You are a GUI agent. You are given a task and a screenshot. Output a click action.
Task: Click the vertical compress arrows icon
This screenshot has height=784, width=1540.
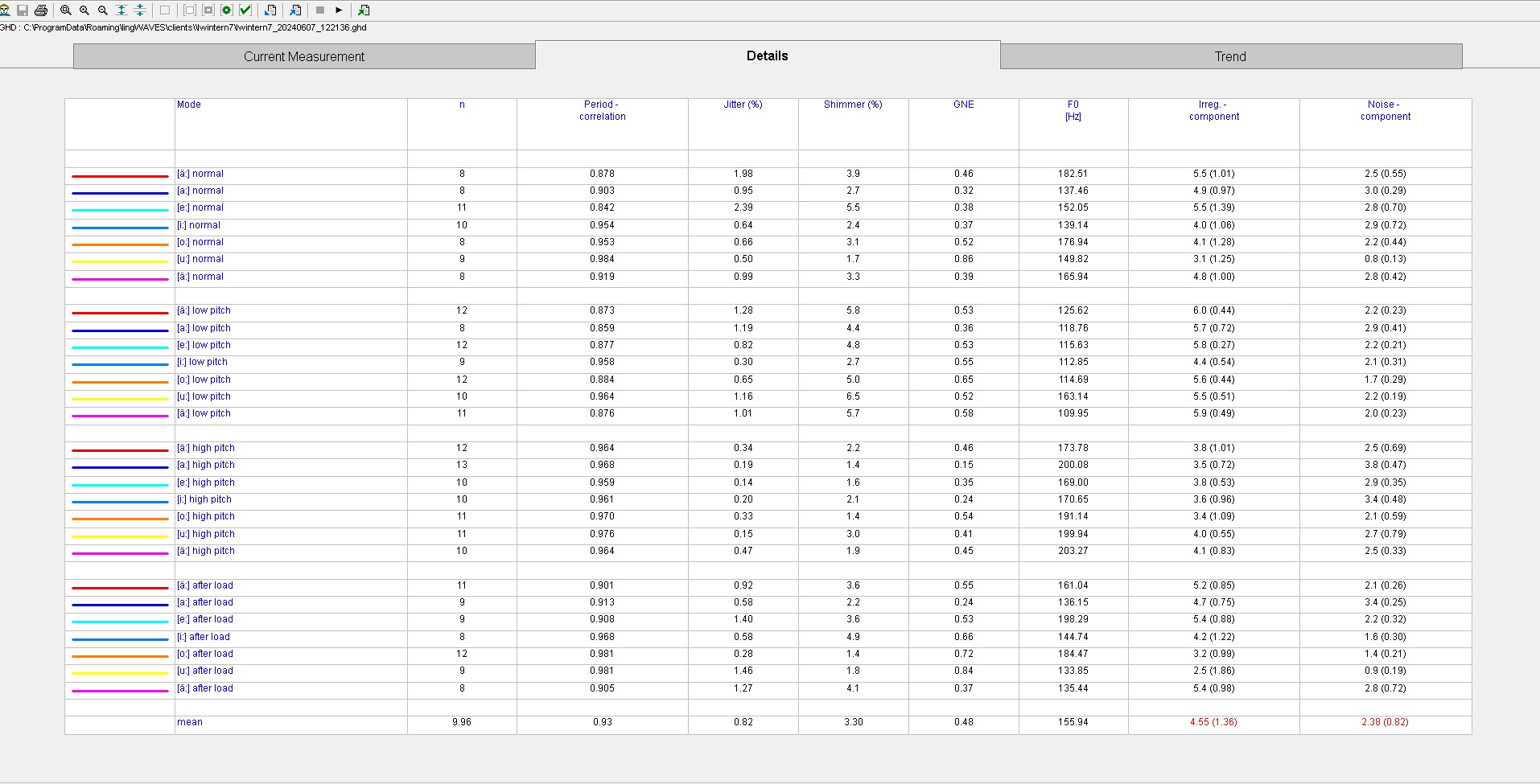point(140,10)
